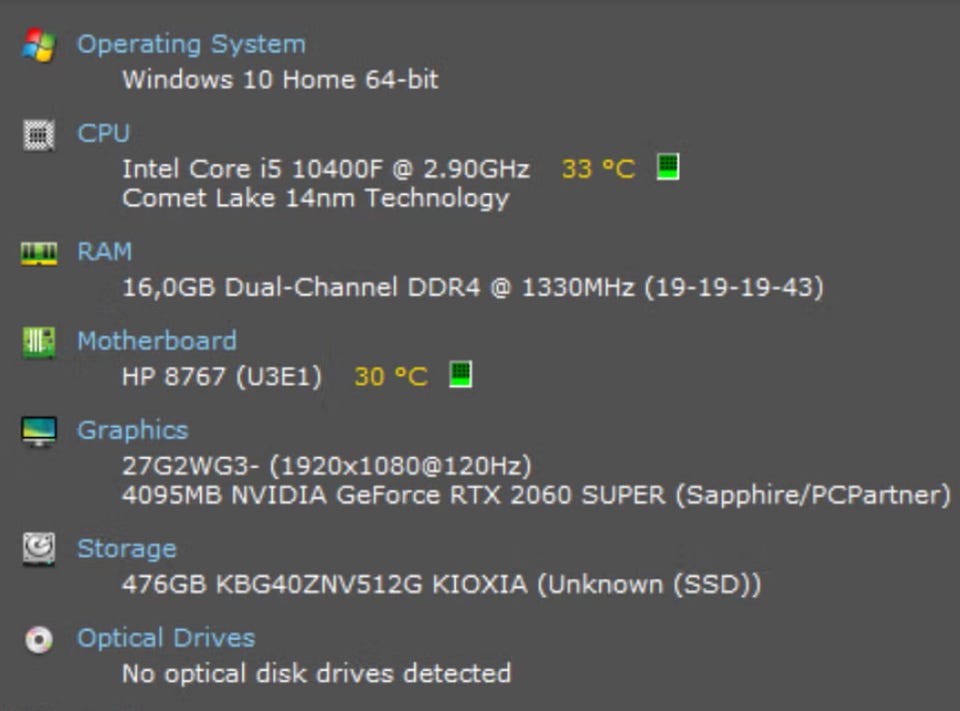Go to the RAM section heading
This screenshot has height=711, width=960.
coord(104,252)
